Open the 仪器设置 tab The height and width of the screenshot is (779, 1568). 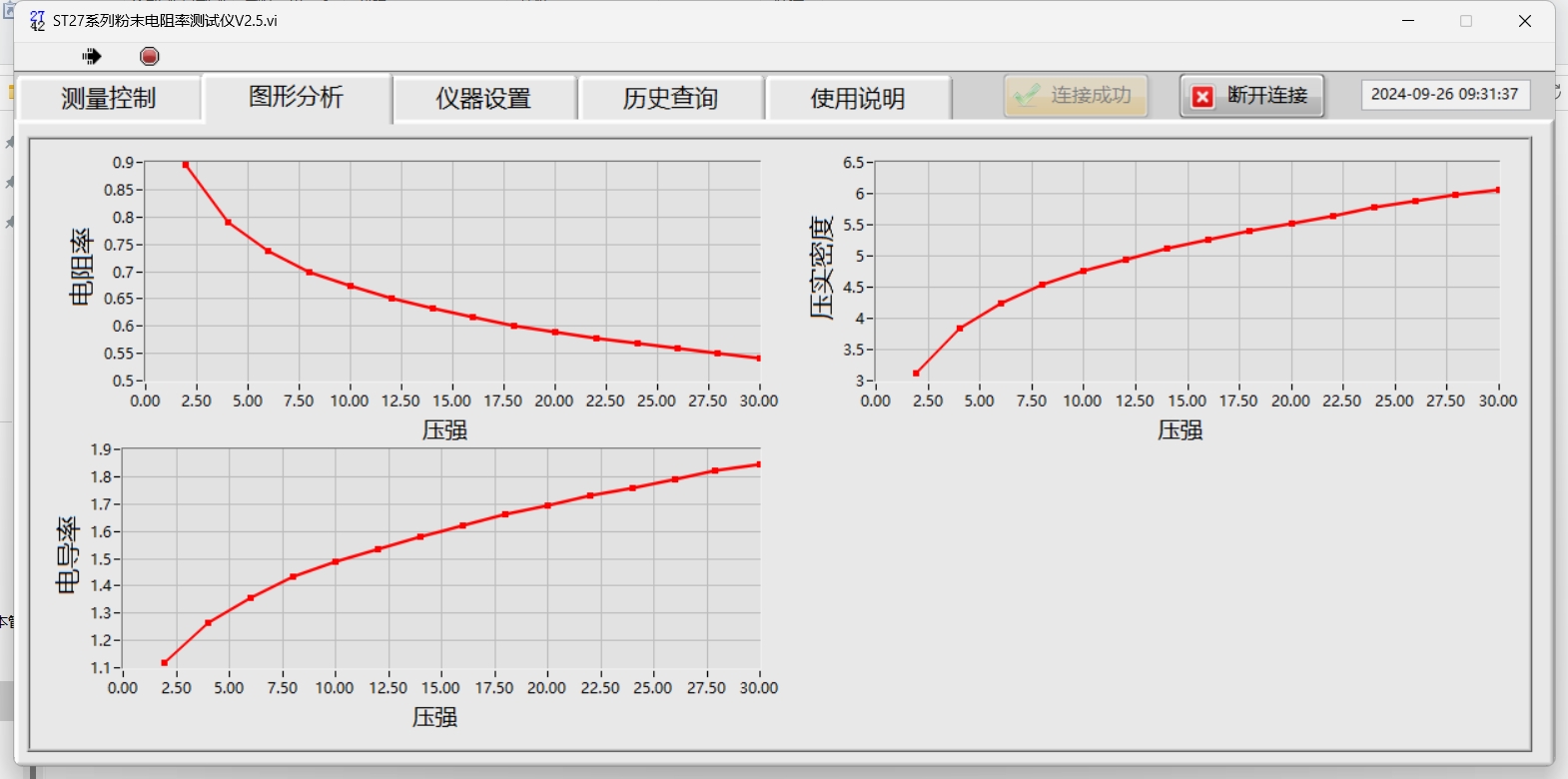coord(483,98)
